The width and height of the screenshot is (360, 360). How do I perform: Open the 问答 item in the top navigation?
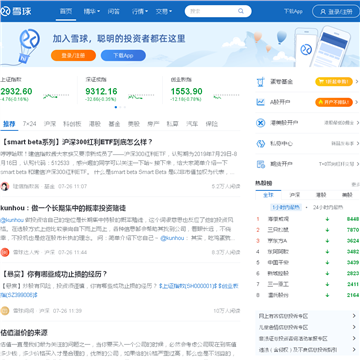tap(114, 11)
